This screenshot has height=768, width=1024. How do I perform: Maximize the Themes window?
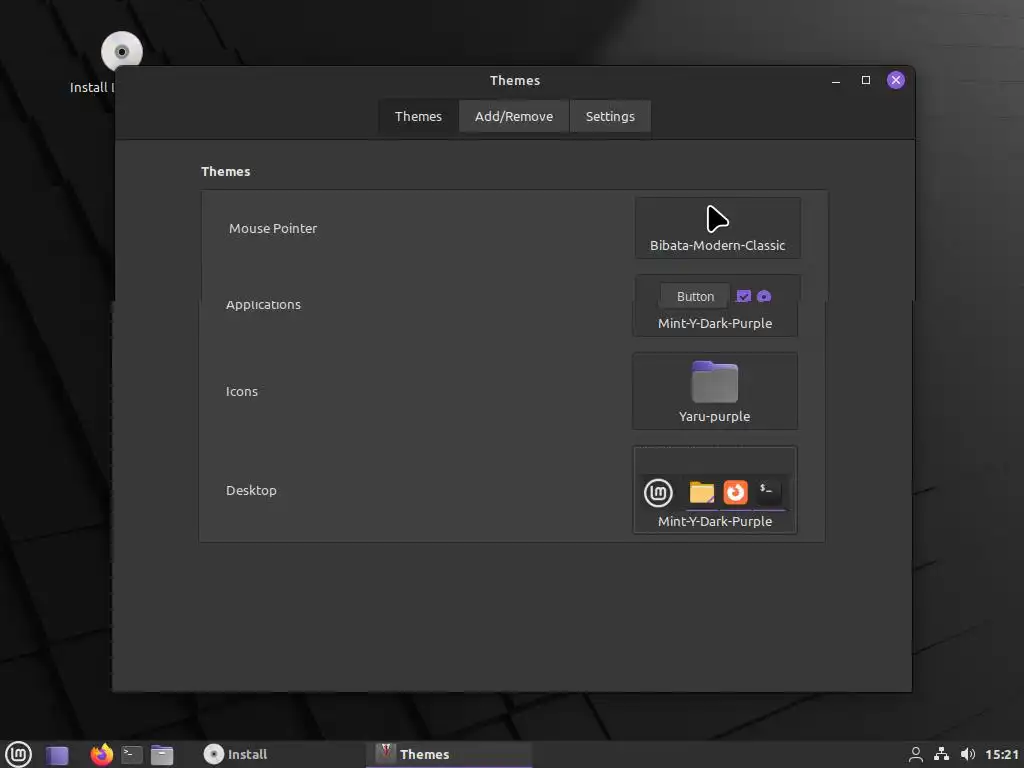click(866, 80)
